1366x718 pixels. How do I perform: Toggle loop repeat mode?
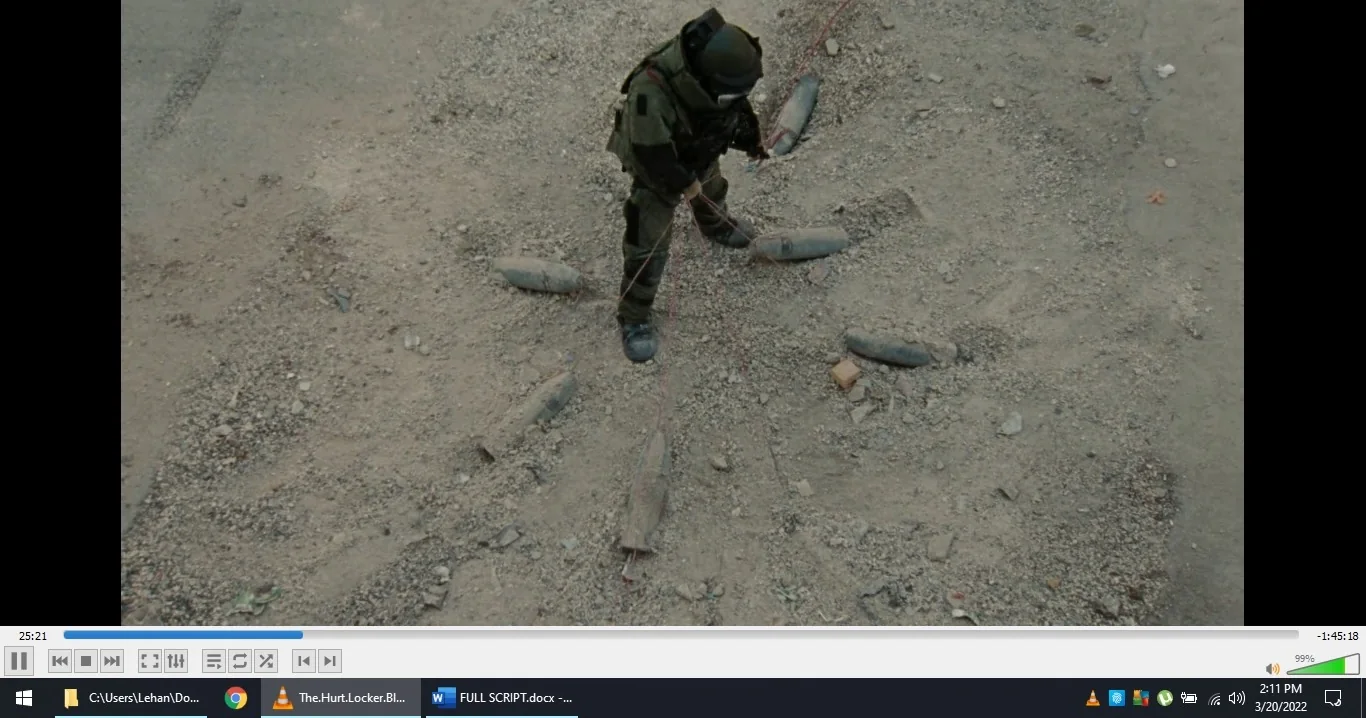click(239, 661)
